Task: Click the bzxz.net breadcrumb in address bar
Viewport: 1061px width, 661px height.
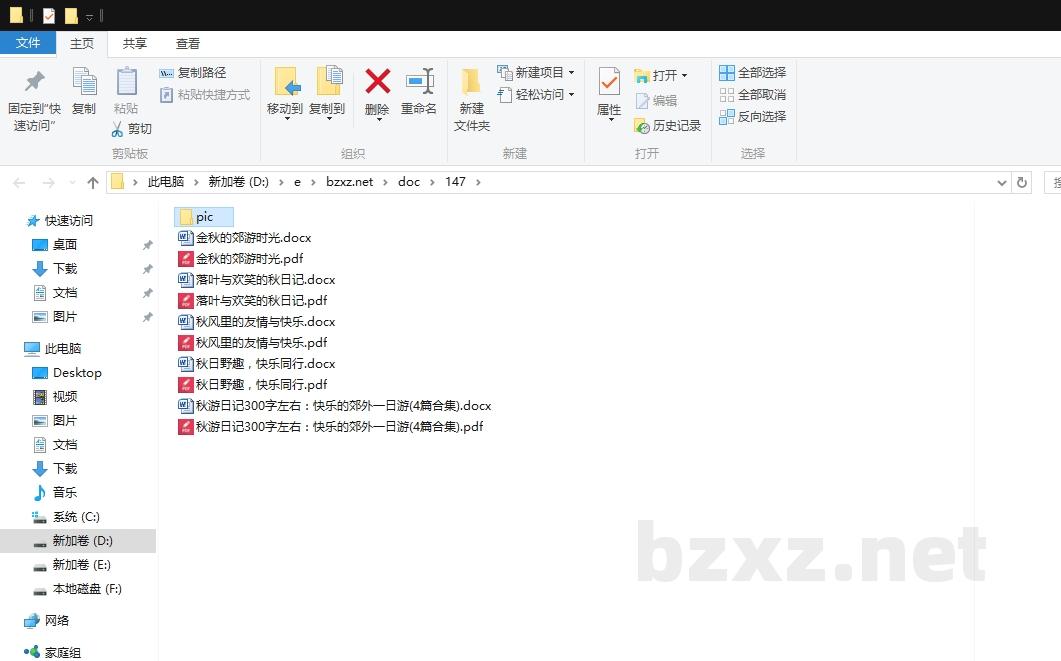Action: point(349,182)
